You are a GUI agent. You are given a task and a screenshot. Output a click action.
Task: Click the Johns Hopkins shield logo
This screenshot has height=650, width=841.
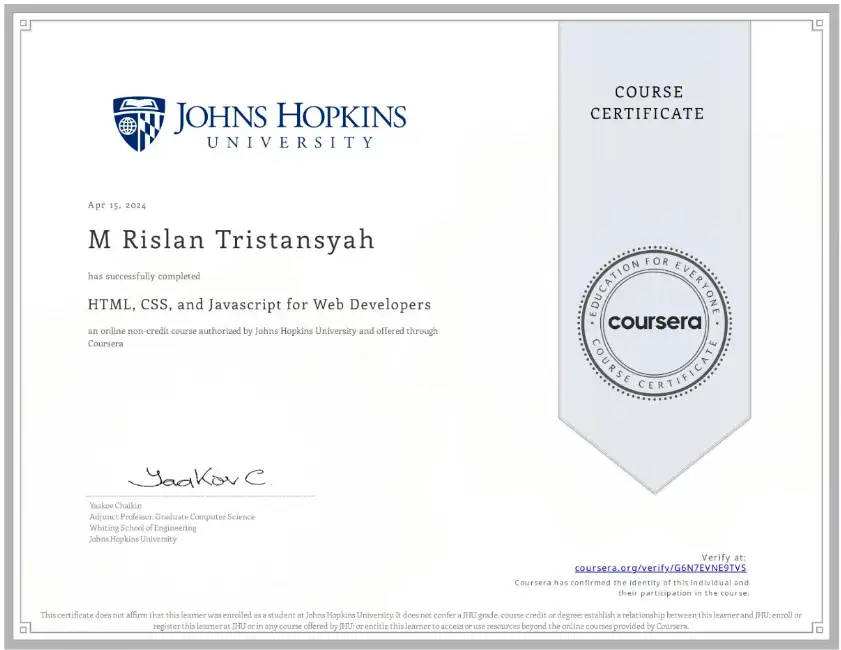click(138, 124)
